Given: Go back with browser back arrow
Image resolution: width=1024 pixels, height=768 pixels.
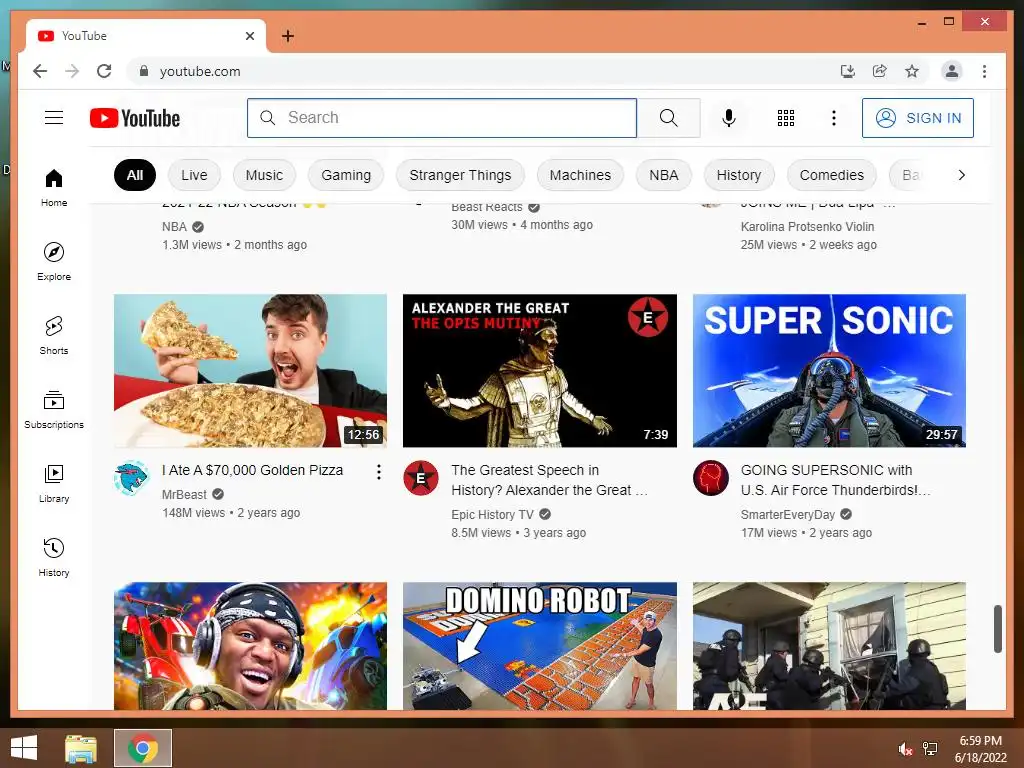Looking at the screenshot, I should [x=40, y=71].
